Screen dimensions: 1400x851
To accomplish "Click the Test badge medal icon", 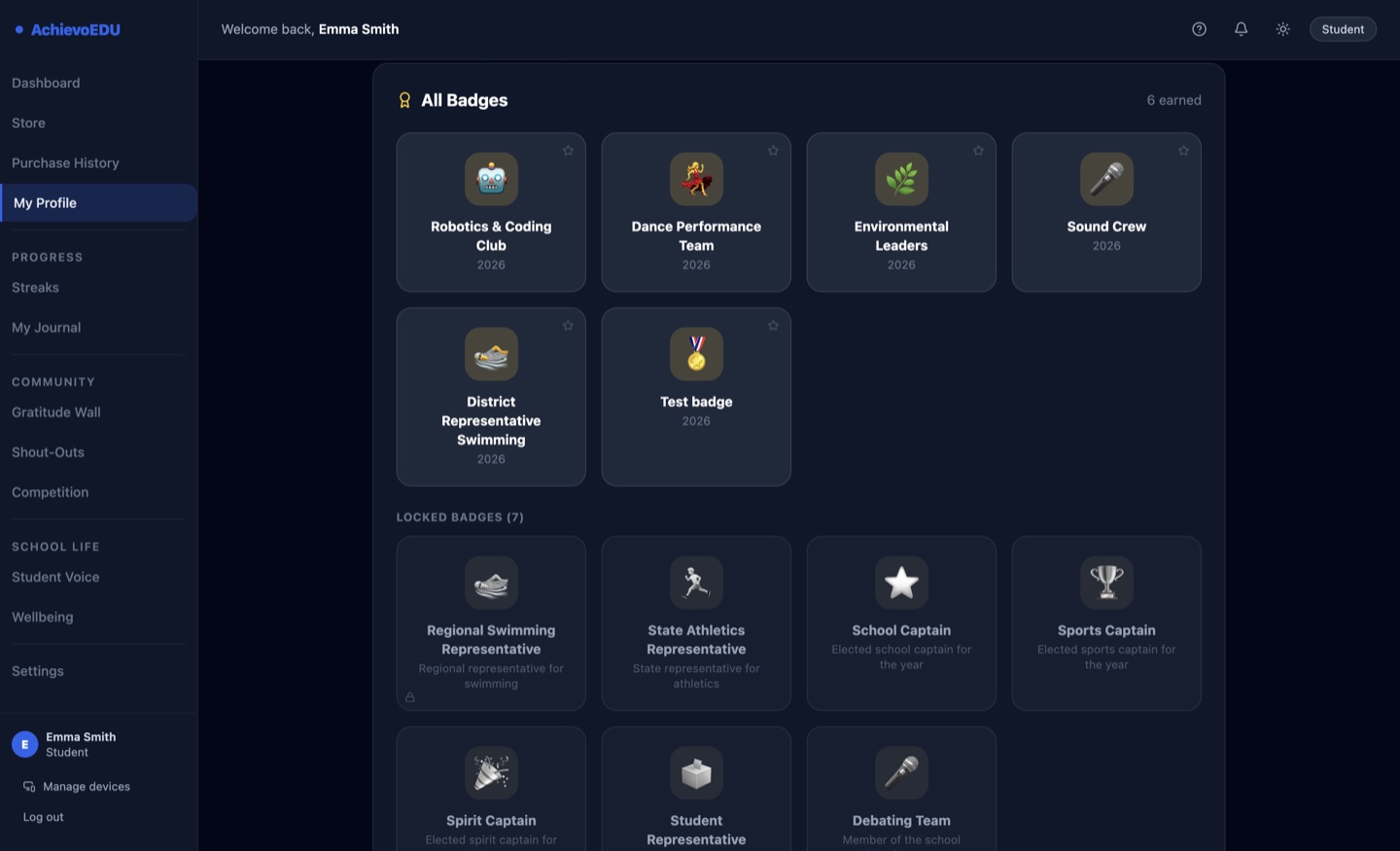I will click(696, 354).
